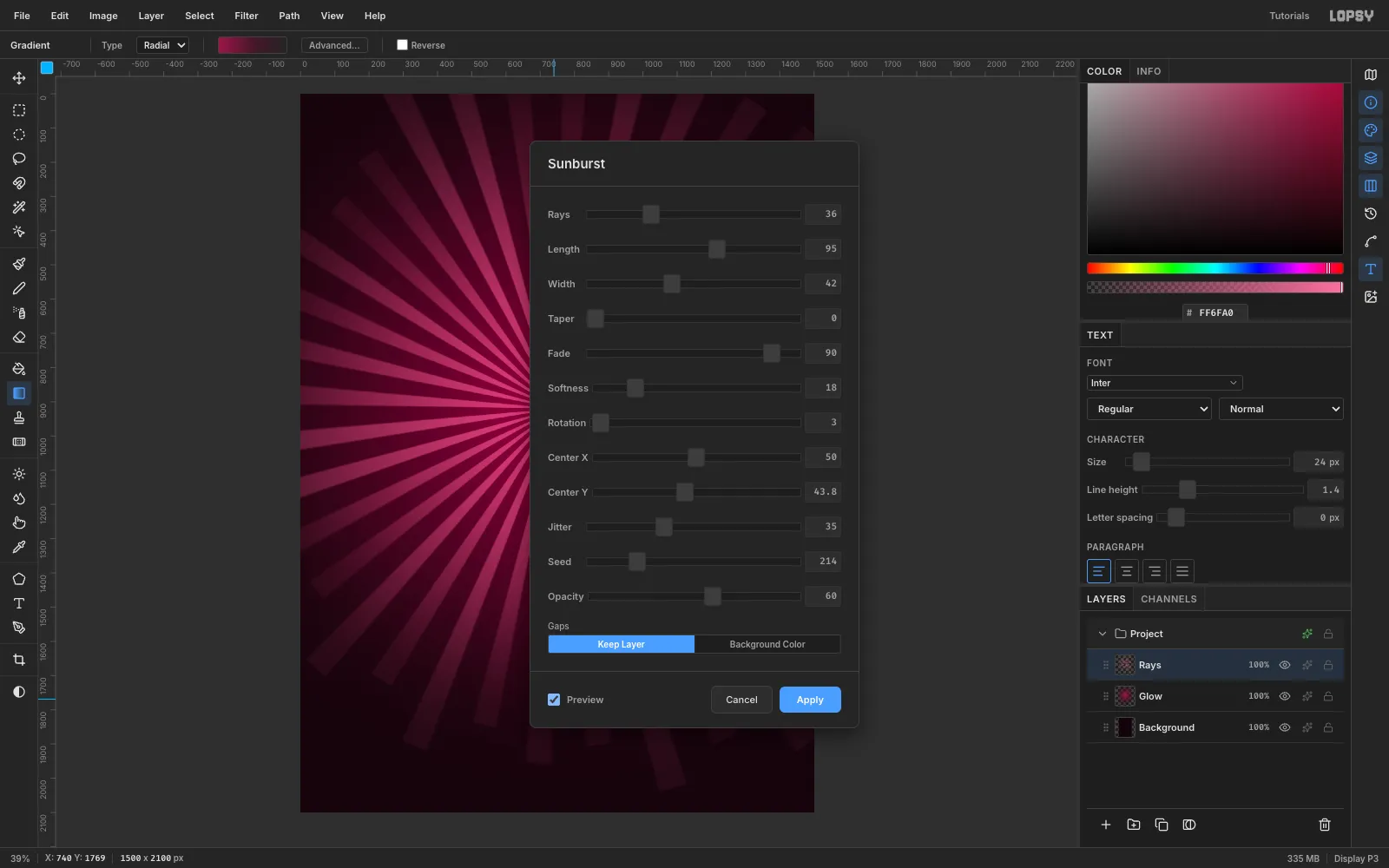The width and height of the screenshot is (1389, 868).
Task: Justify paragraph text
Action: (1182, 571)
